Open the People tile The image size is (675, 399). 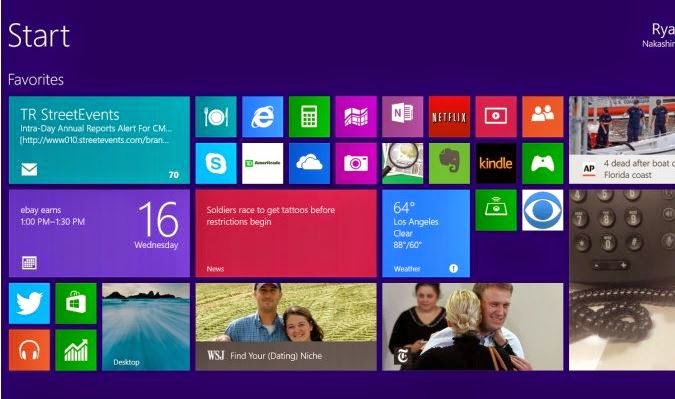(x=542, y=117)
